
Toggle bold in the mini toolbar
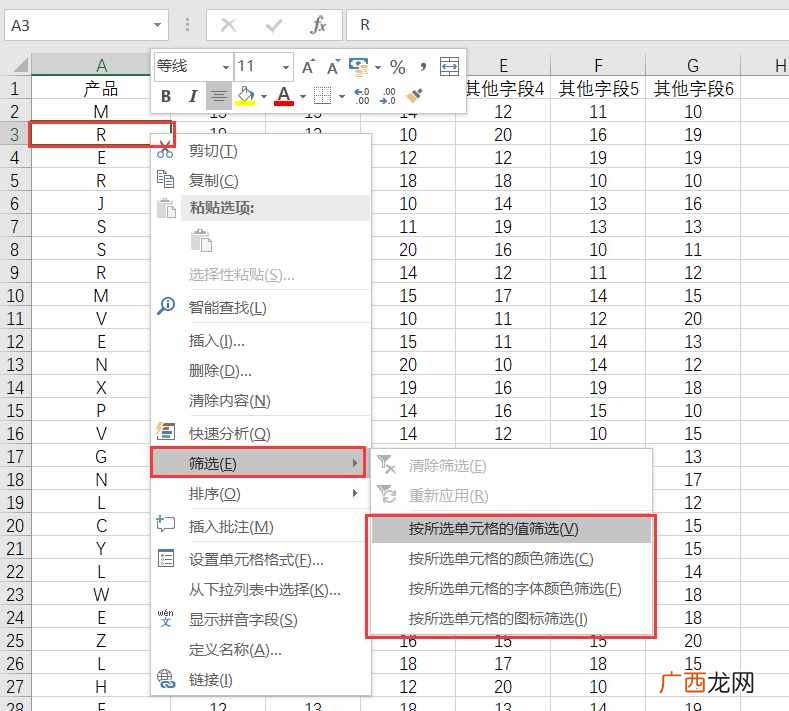[x=166, y=96]
